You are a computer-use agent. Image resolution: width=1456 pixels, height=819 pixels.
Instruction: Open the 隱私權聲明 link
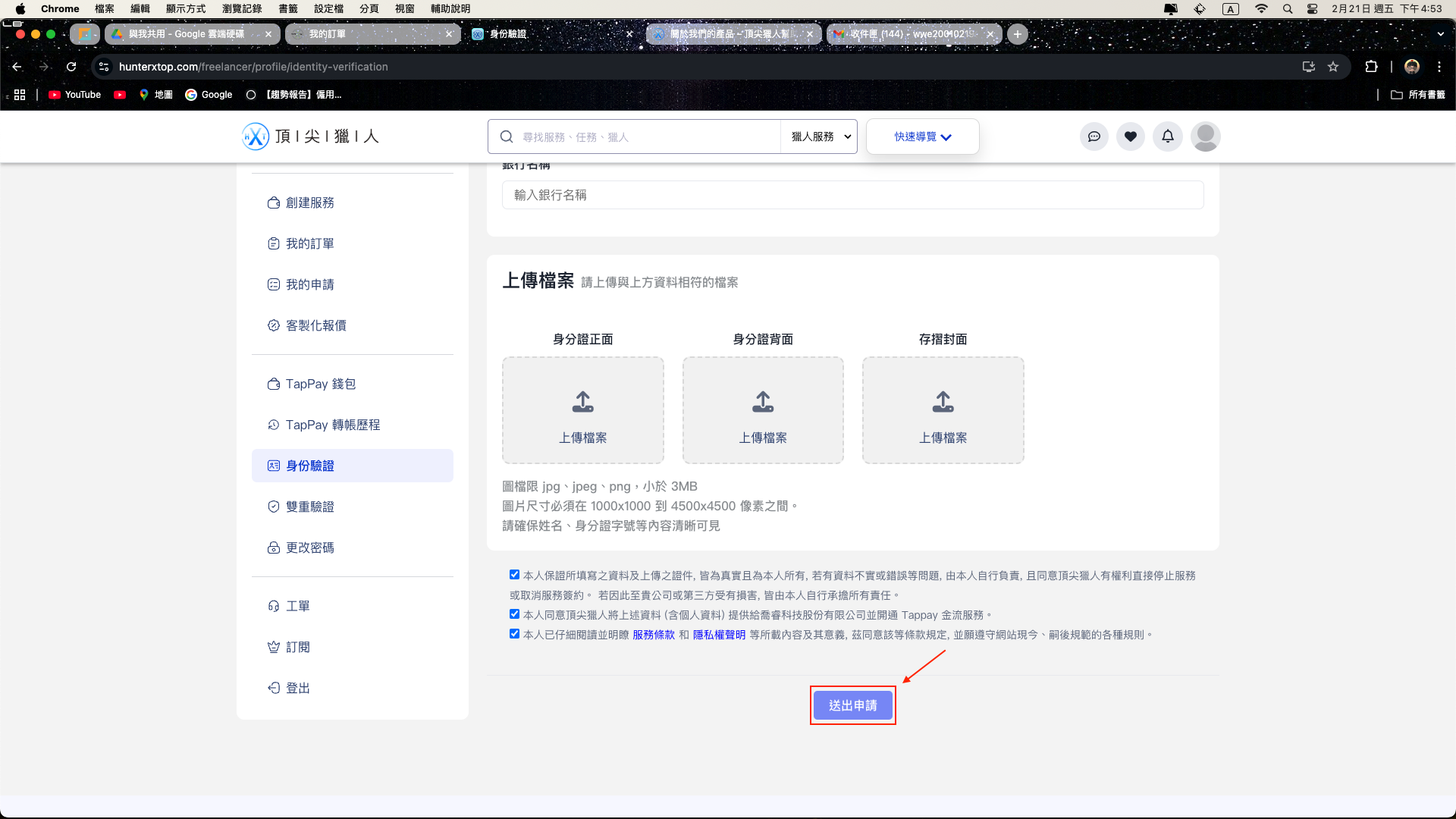coord(718,635)
